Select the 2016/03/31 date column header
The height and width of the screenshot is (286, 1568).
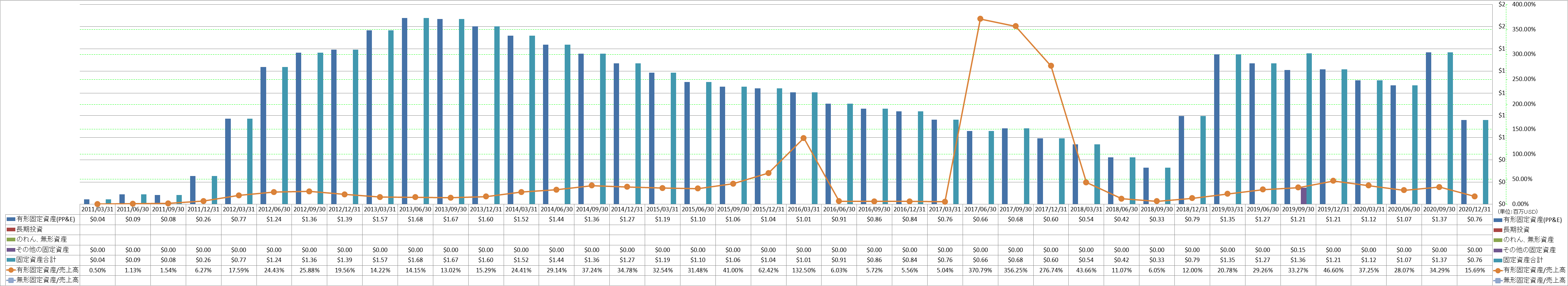804,209
